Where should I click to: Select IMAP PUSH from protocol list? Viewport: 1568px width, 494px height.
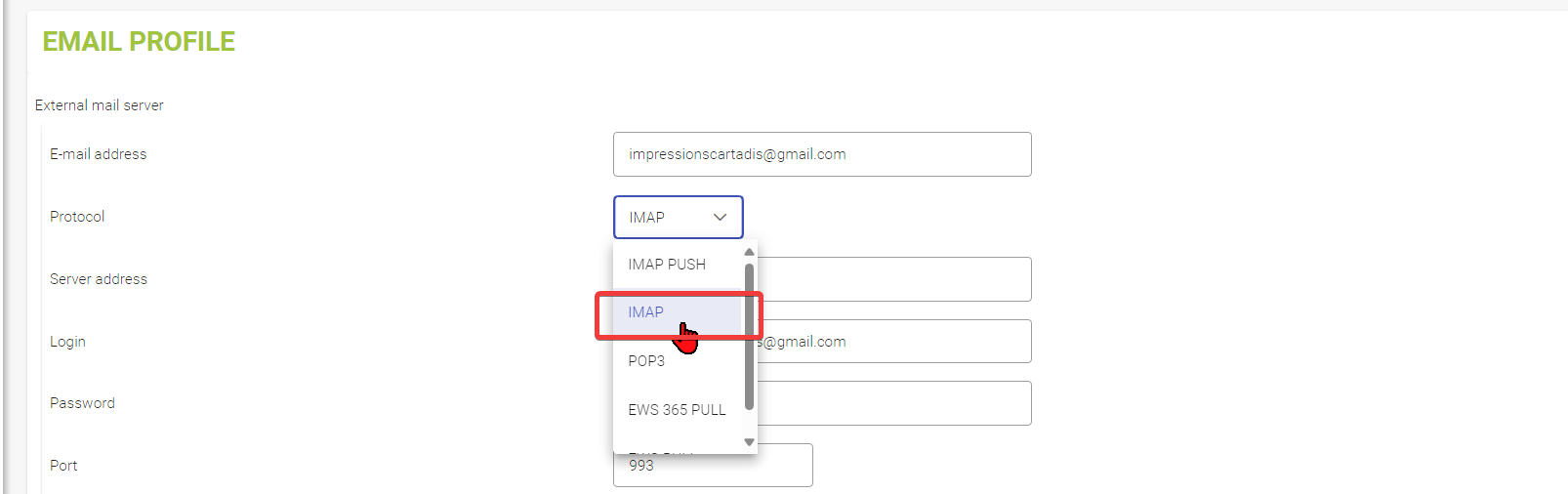point(677,265)
